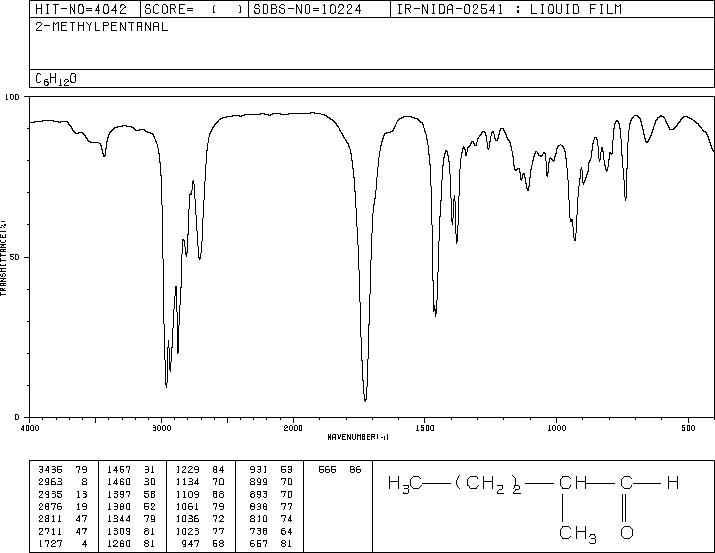715x553 pixels.
Task: Click the H3C group in the structure
Action: click(405, 484)
